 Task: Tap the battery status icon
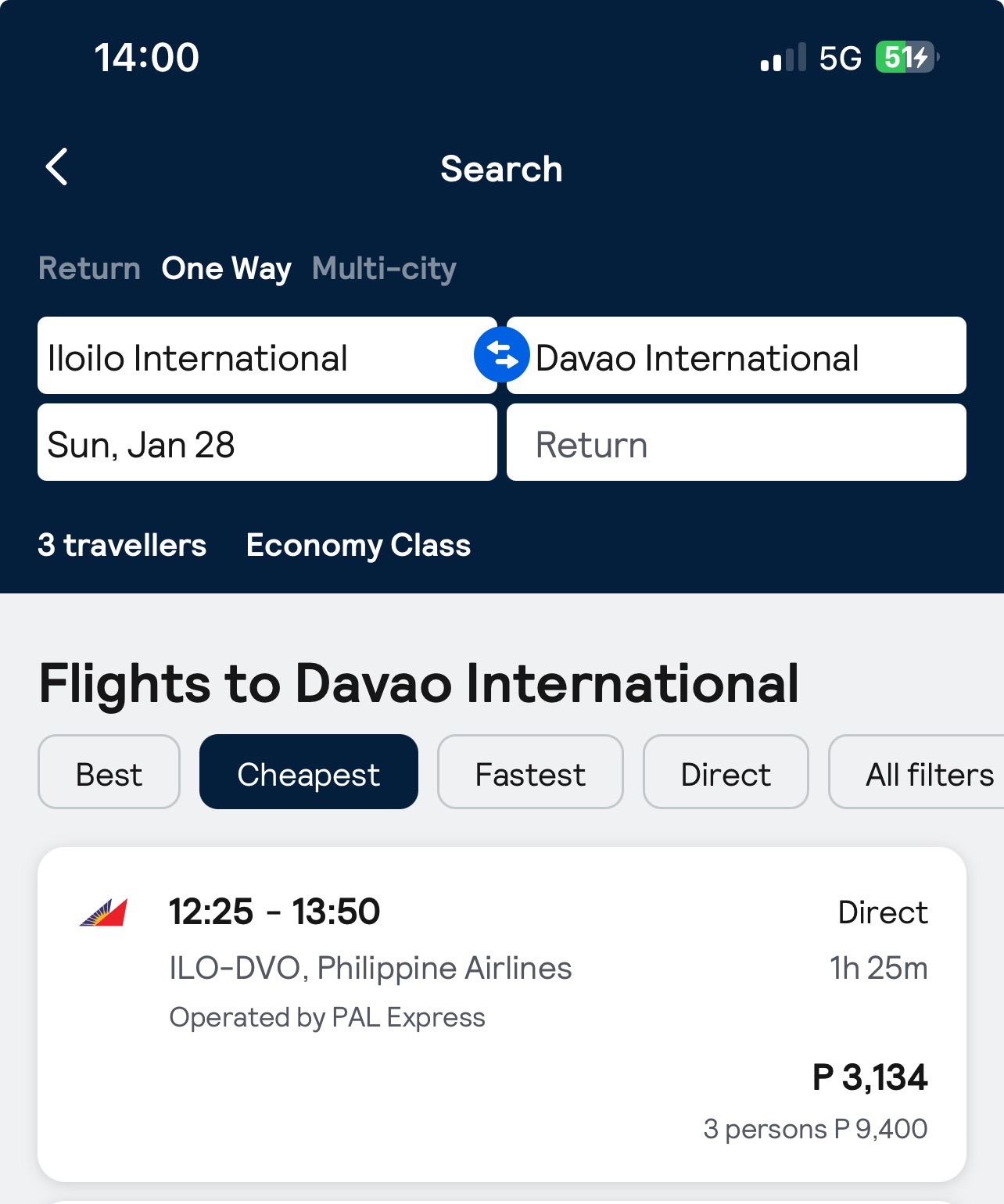pyautogui.click(x=907, y=57)
